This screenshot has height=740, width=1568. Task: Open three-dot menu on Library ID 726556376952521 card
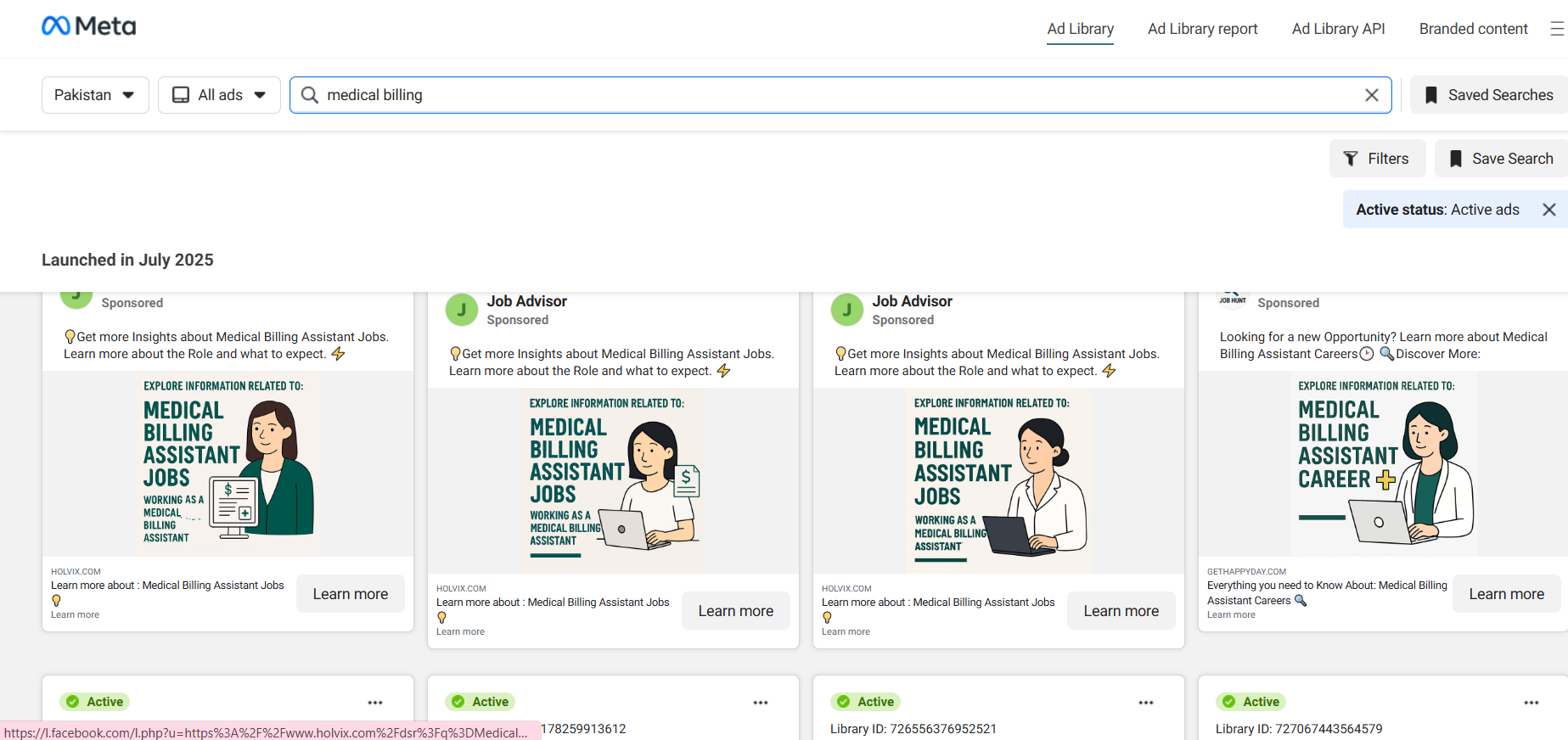1145,703
